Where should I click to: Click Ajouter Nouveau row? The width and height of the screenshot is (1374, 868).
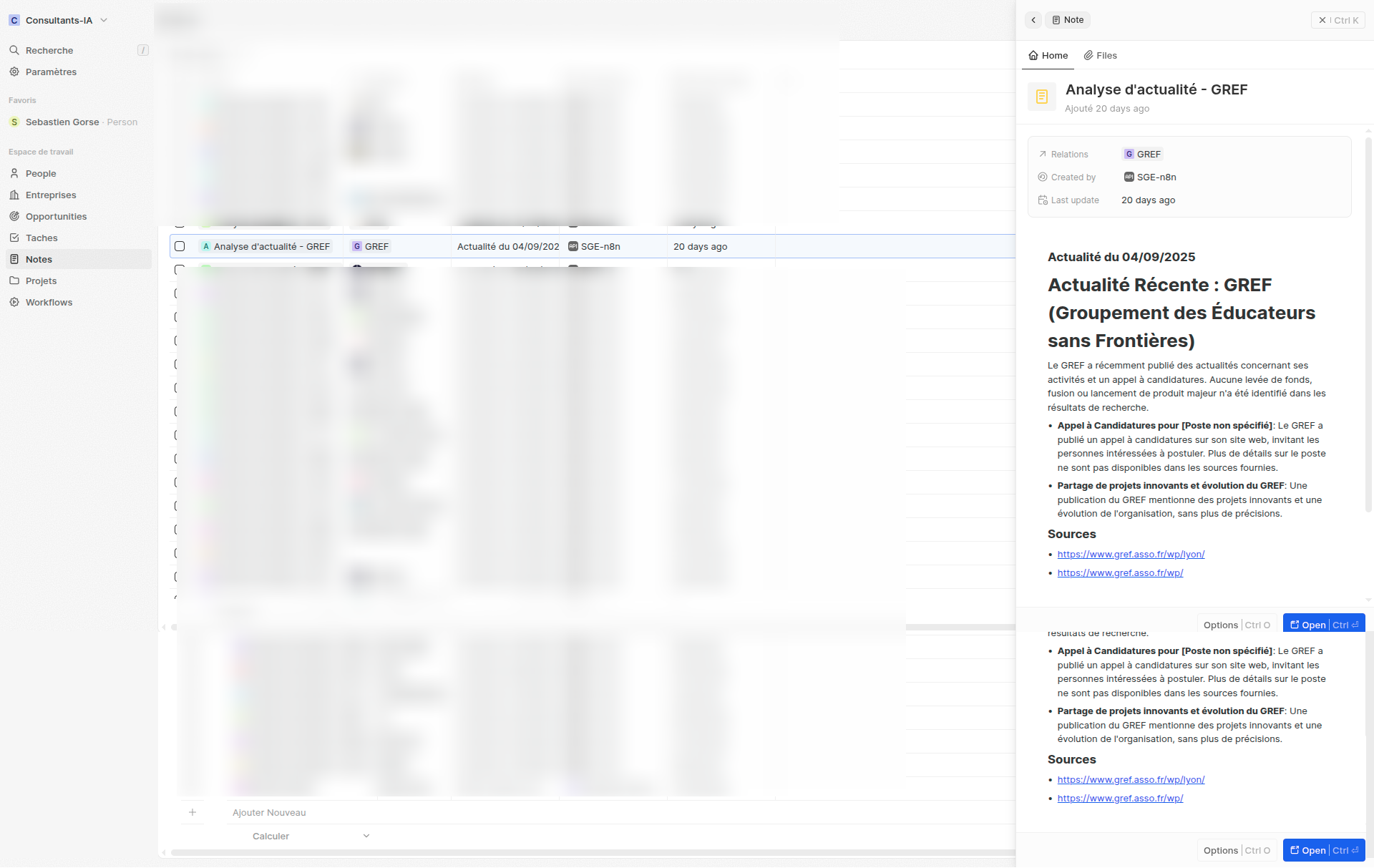(x=269, y=812)
